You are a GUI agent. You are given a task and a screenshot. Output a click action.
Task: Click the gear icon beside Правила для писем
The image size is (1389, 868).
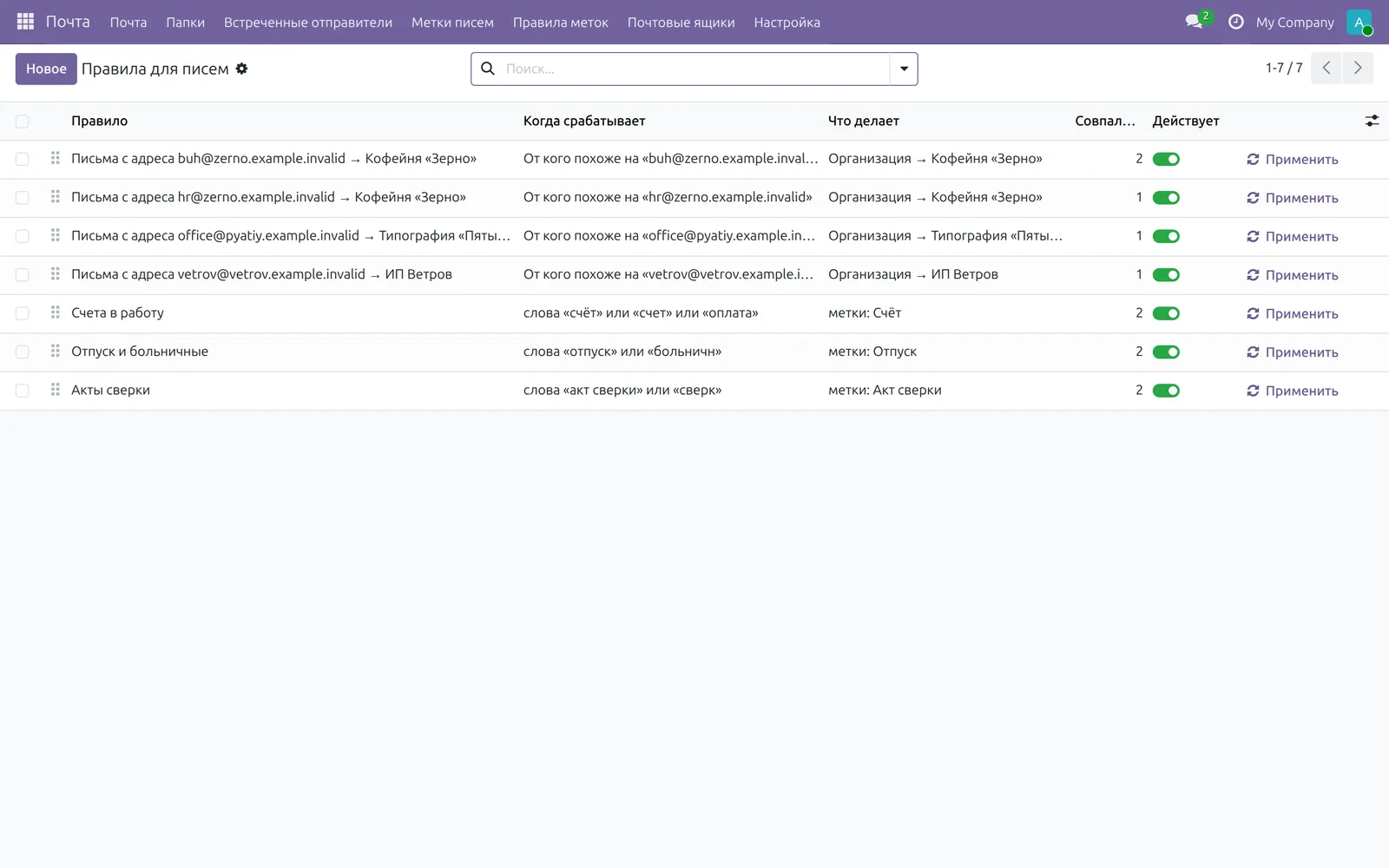(241, 69)
